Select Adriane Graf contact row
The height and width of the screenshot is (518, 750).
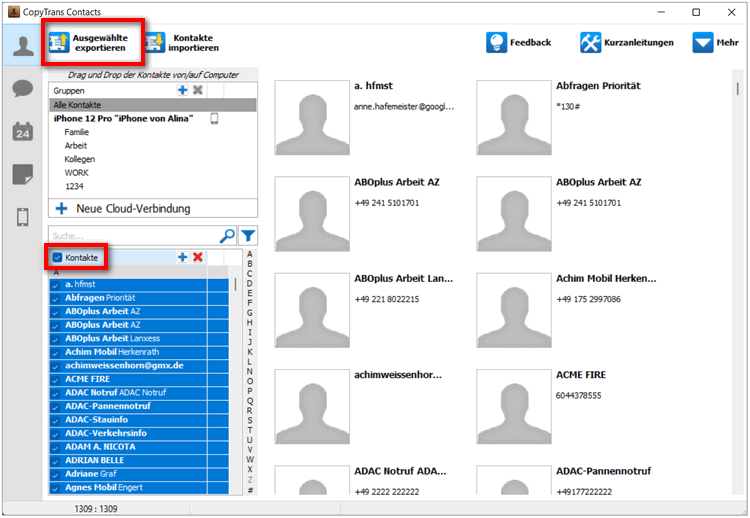[x=139, y=474]
